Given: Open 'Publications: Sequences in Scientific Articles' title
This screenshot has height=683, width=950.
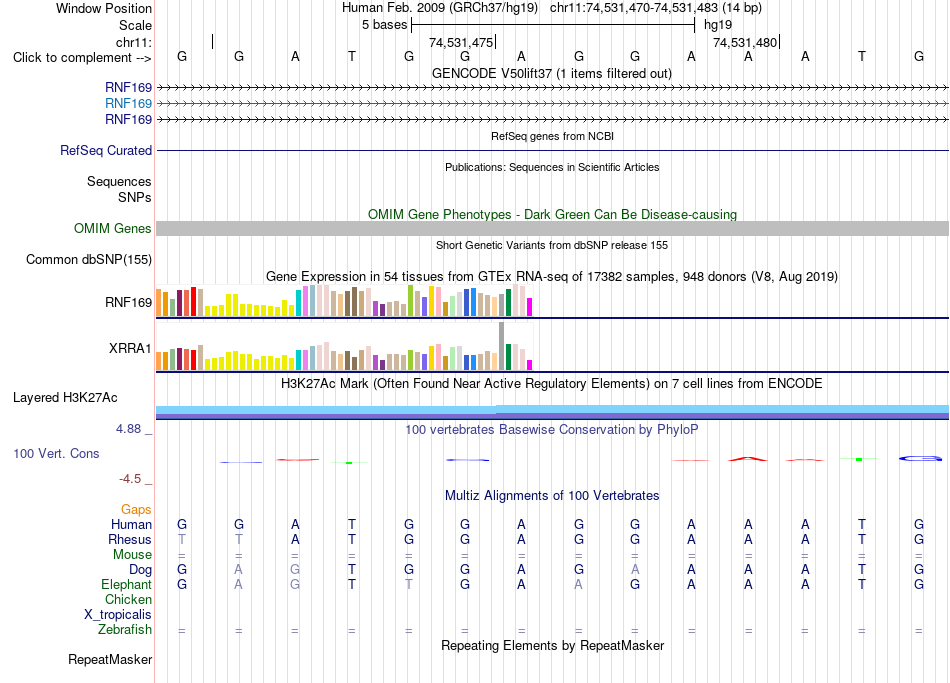Looking at the screenshot, I should pyautogui.click(x=552, y=167).
